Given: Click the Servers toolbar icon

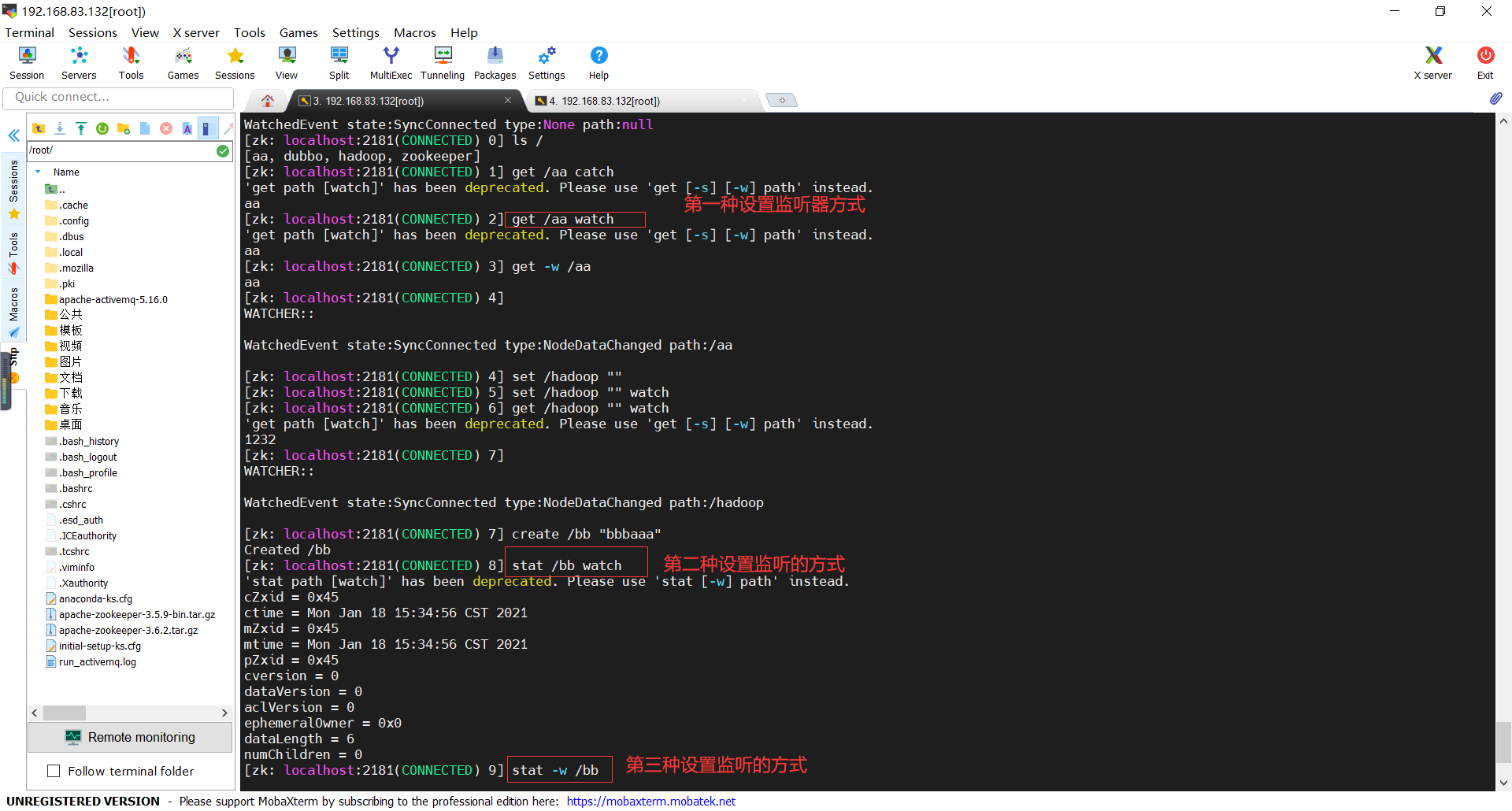Looking at the screenshot, I should click(x=79, y=63).
